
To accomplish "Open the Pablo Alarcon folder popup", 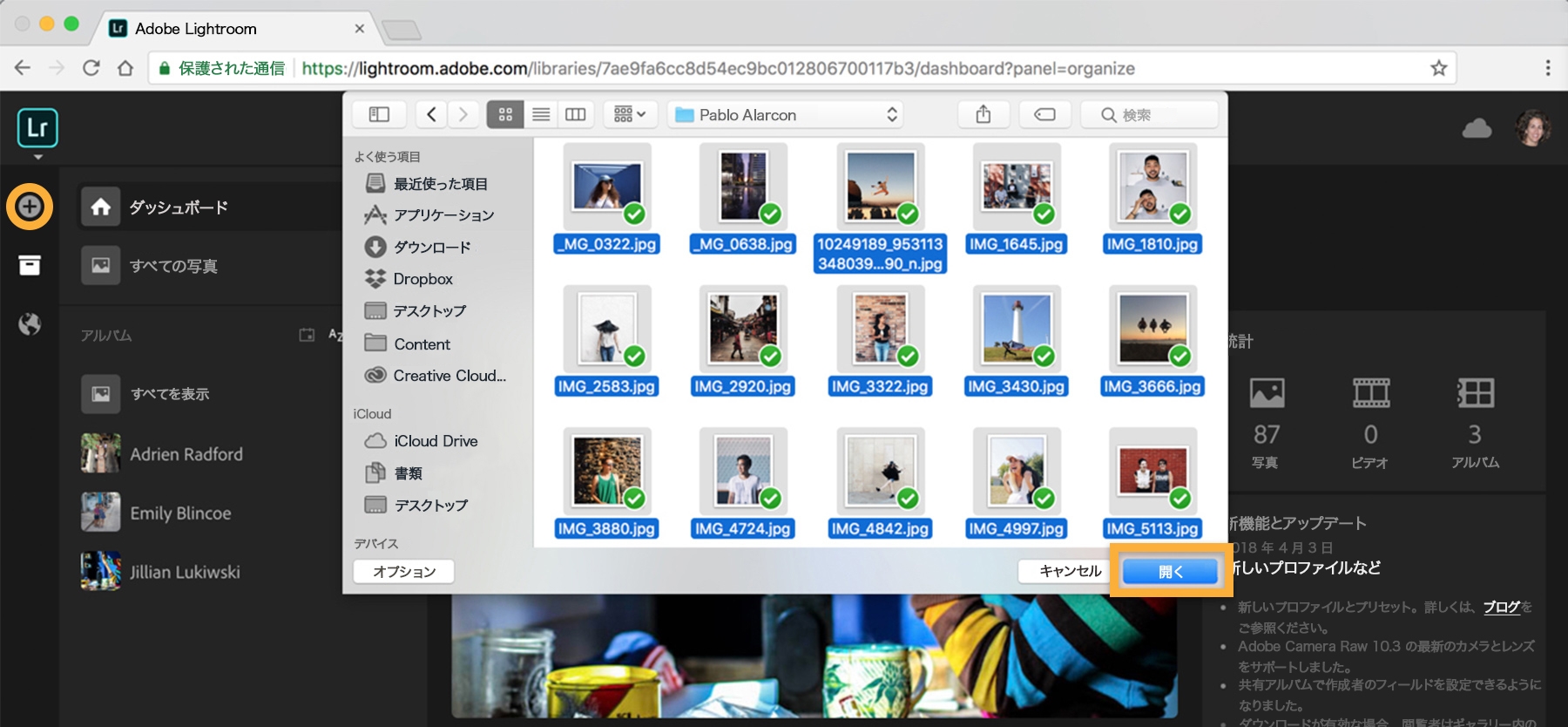I will coord(785,114).
